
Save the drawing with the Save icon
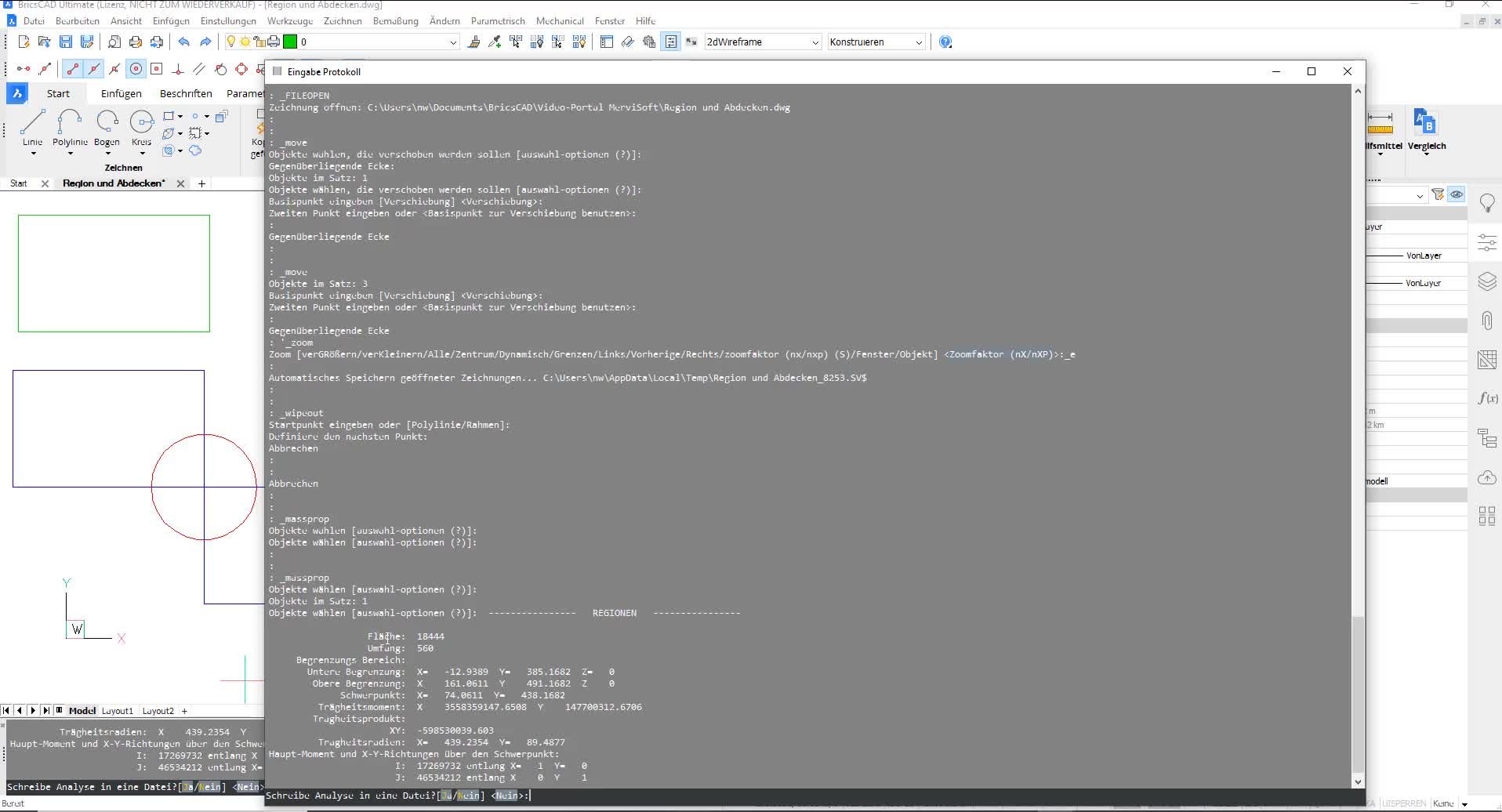(x=66, y=42)
